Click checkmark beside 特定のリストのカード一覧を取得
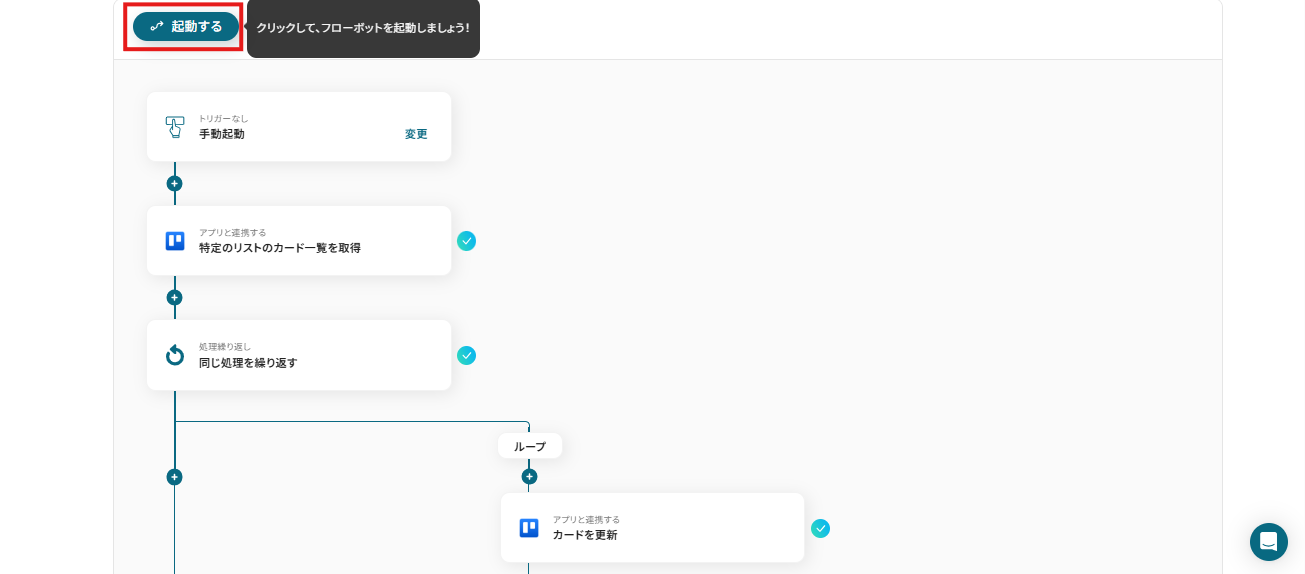Screen dimensions: 1305x574 click(466, 241)
